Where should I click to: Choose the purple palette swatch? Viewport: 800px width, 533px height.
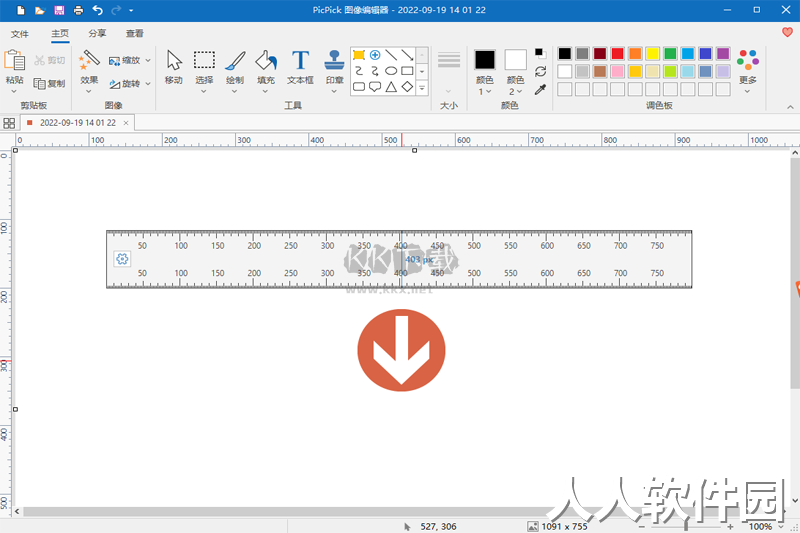tap(723, 54)
